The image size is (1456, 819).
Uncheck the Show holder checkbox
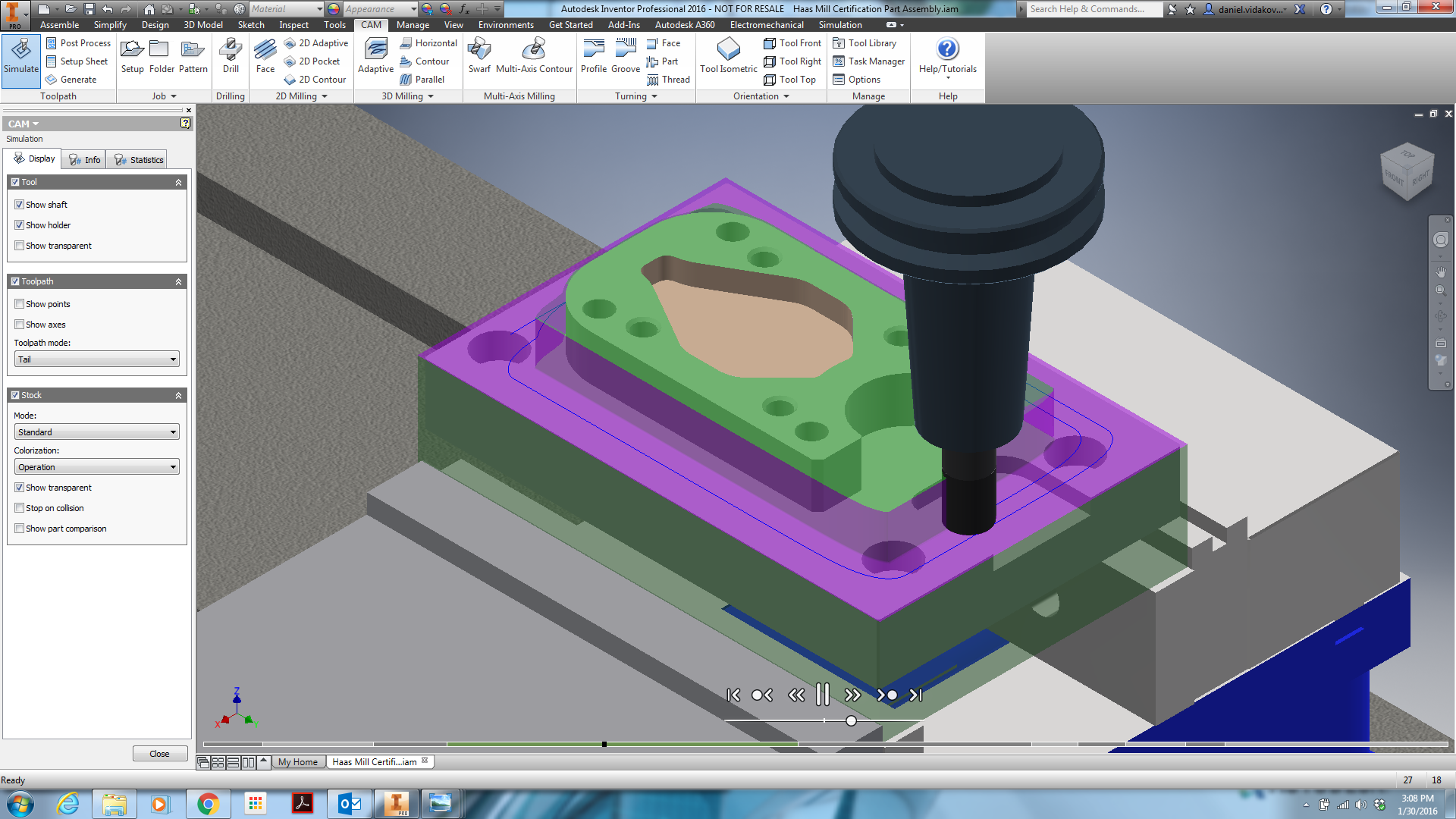[20, 225]
